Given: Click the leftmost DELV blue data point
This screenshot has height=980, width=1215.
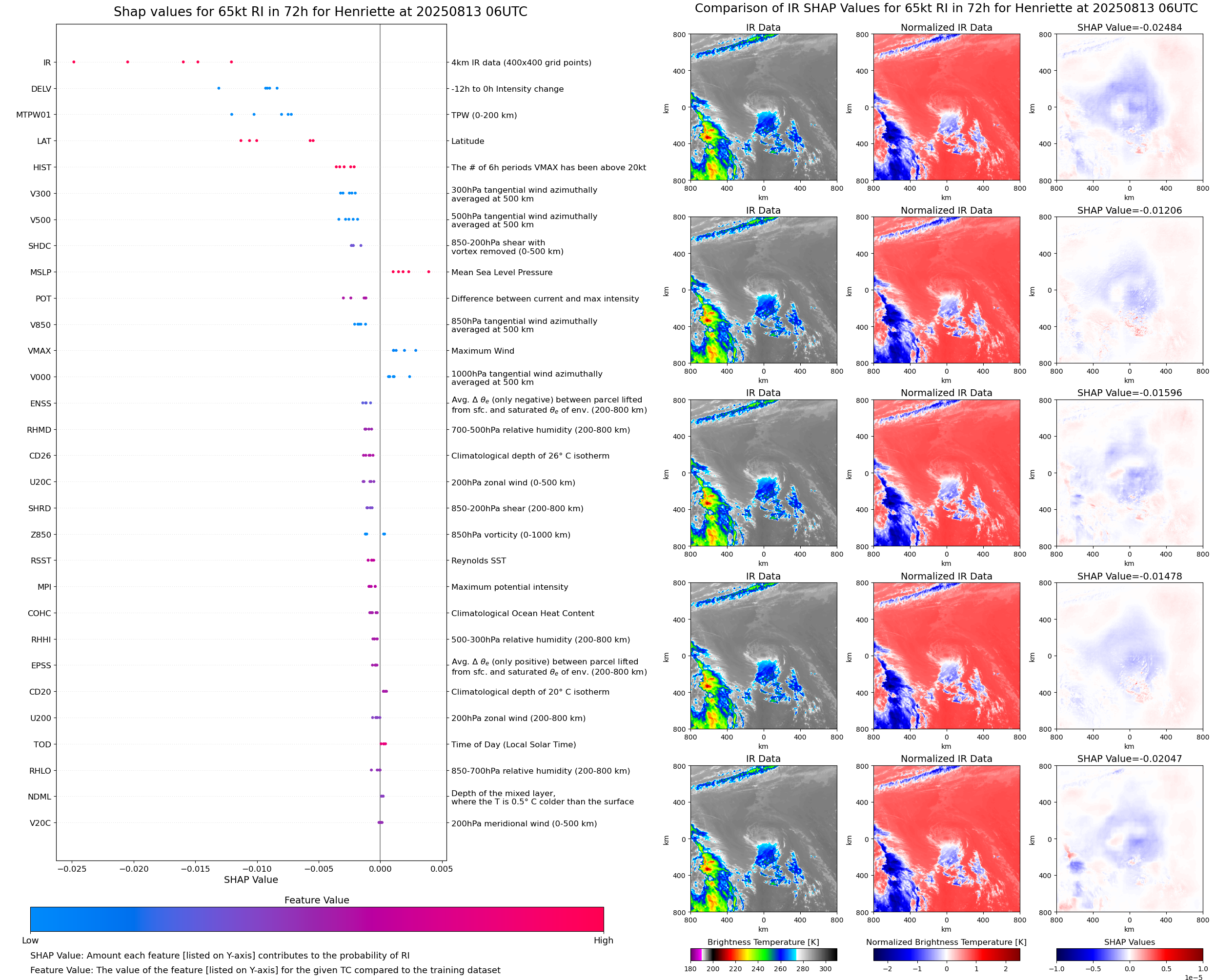Looking at the screenshot, I should [219, 88].
